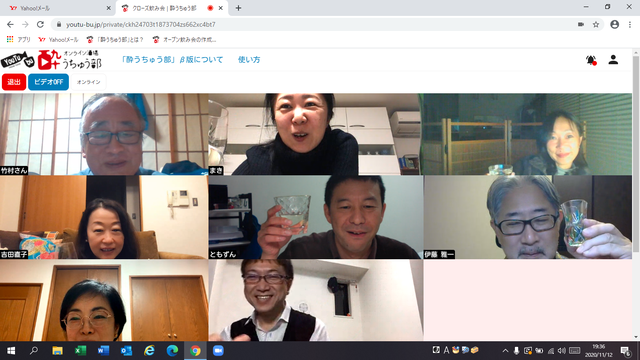Screen dimensions: 640x360
Task: Select 竹村さん video tile
Action: 104,134
